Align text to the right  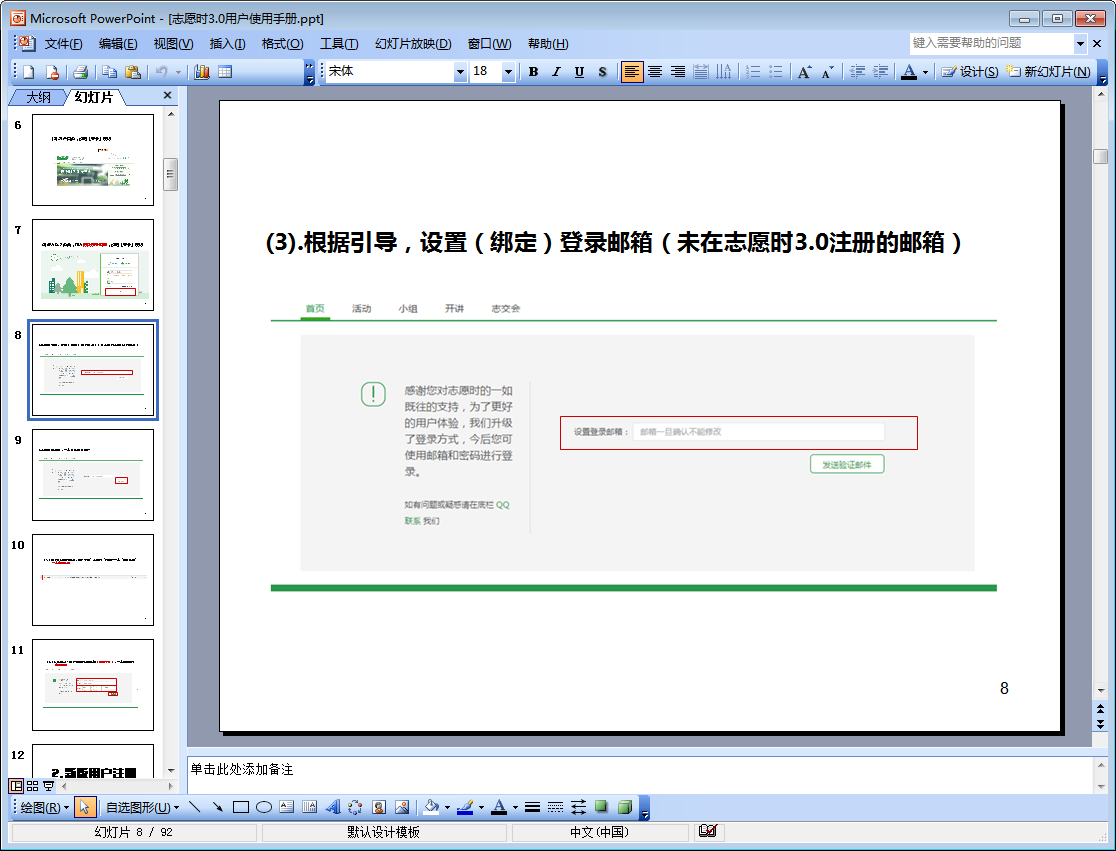click(678, 72)
